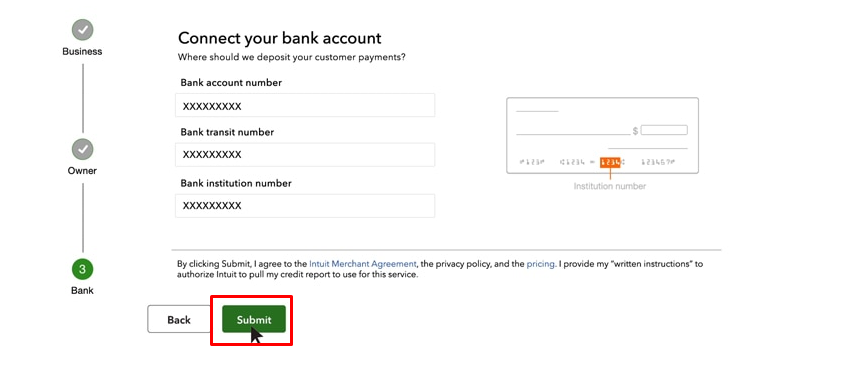Click the Business step checkmark icon
The width and height of the screenshot is (841, 377).
coord(83,30)
